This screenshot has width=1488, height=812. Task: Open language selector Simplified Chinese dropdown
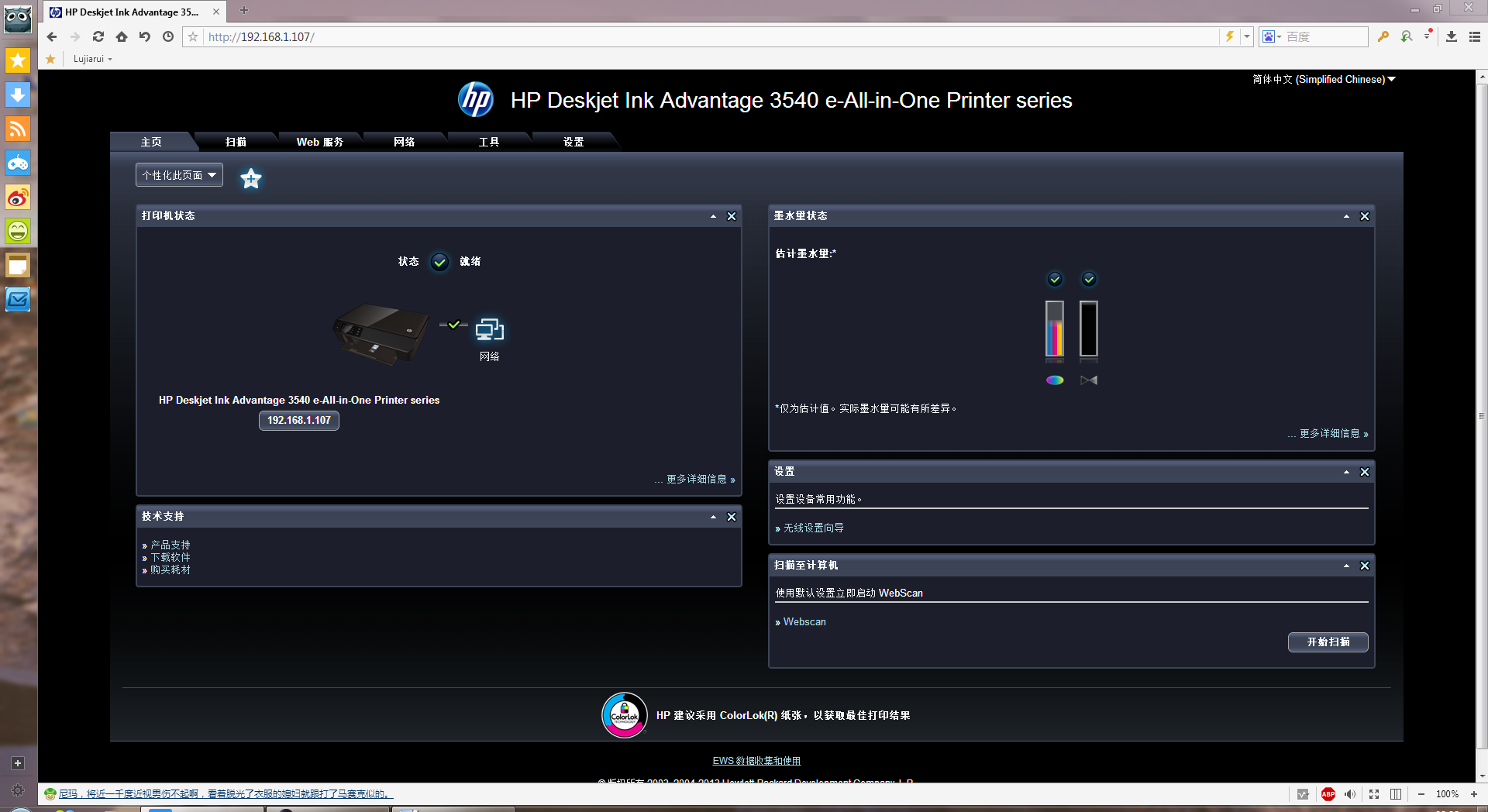1324,79
